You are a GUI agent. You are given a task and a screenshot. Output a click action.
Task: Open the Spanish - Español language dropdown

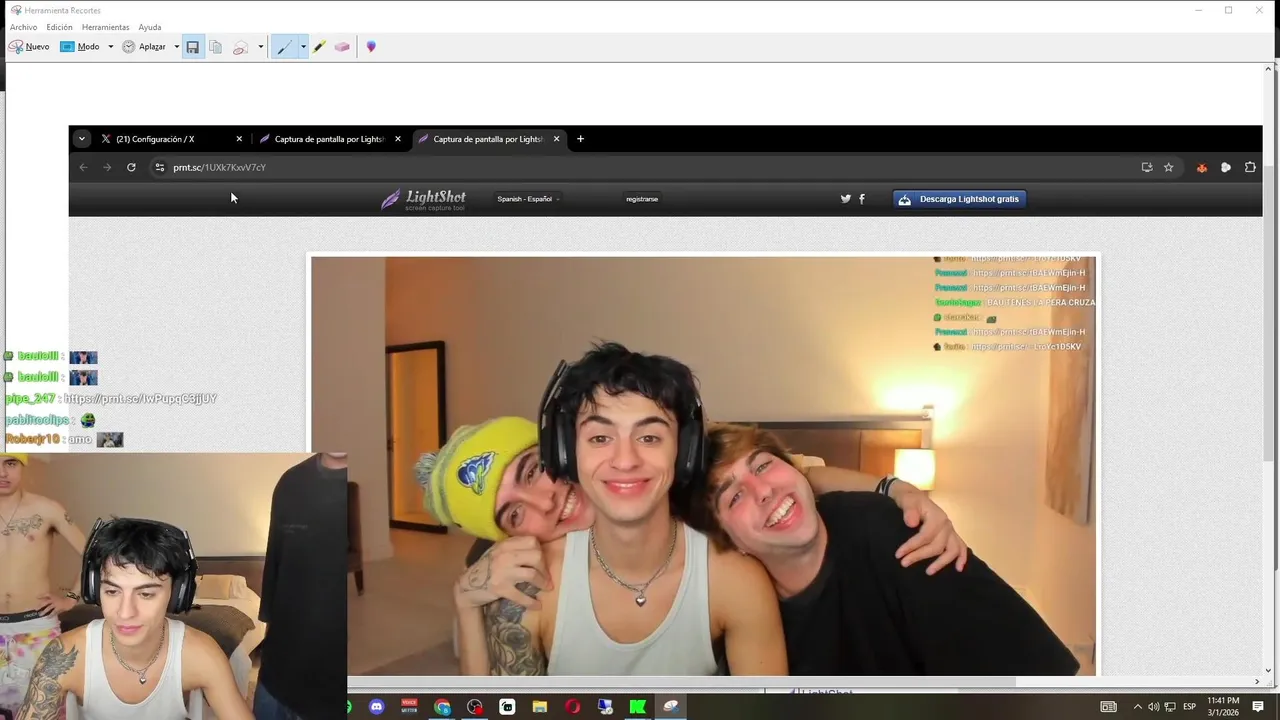point(528,199)
